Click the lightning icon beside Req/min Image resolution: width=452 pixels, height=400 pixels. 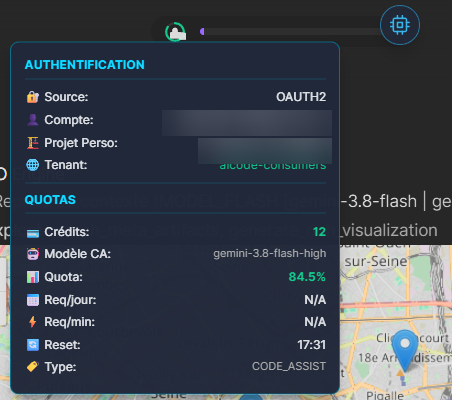click(33, 322)
